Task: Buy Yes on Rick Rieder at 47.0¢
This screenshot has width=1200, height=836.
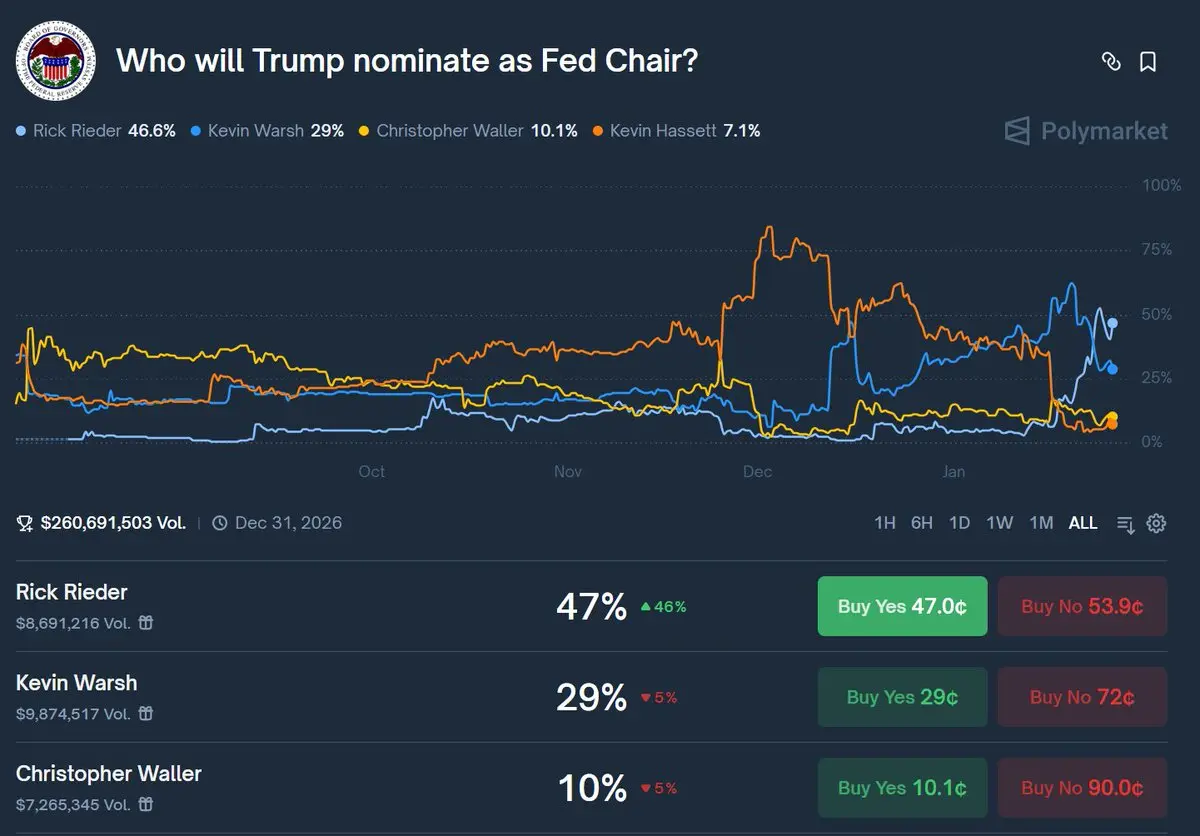Action: click(x=902, y=606)
